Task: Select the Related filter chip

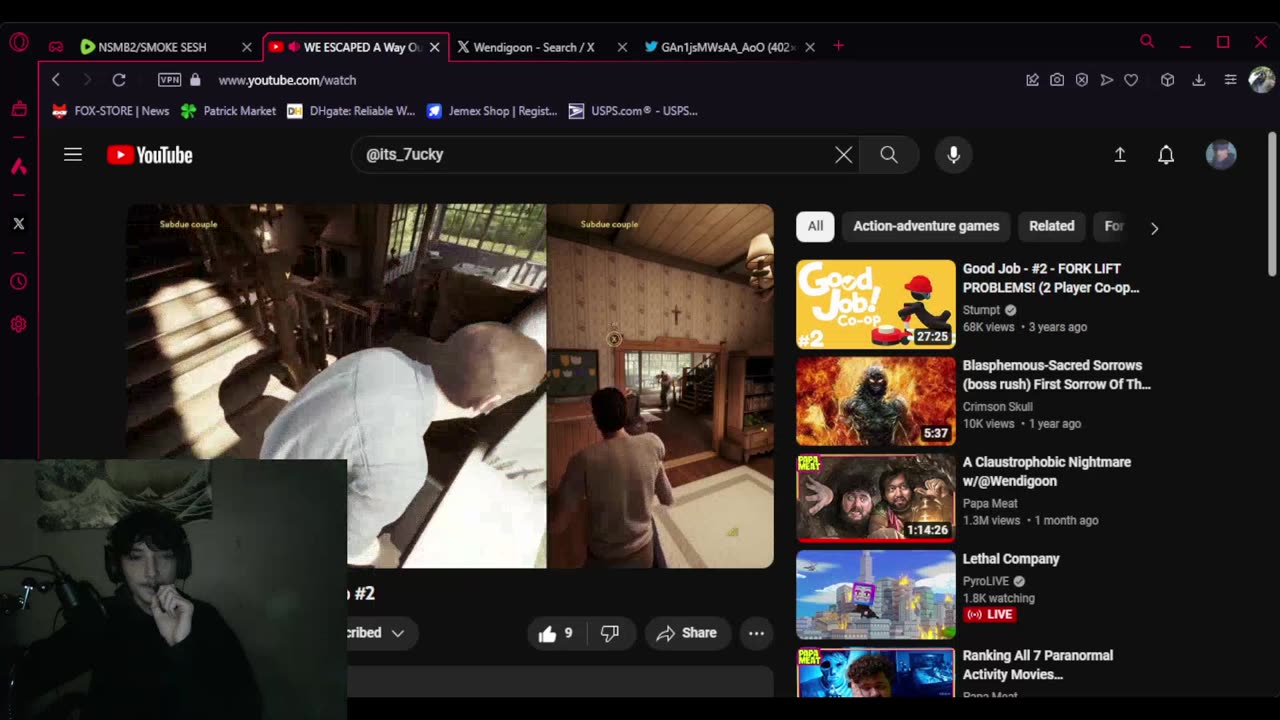Action: [x=1052, y=226]
